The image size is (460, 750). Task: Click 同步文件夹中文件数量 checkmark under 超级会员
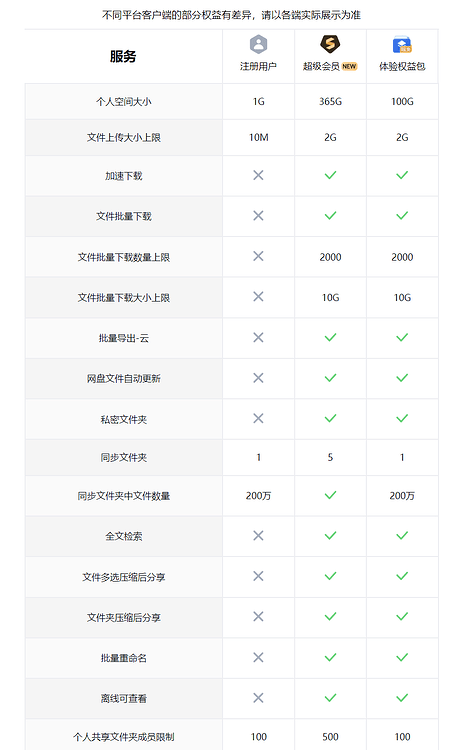pyautogui.click(x=330, y=495)
